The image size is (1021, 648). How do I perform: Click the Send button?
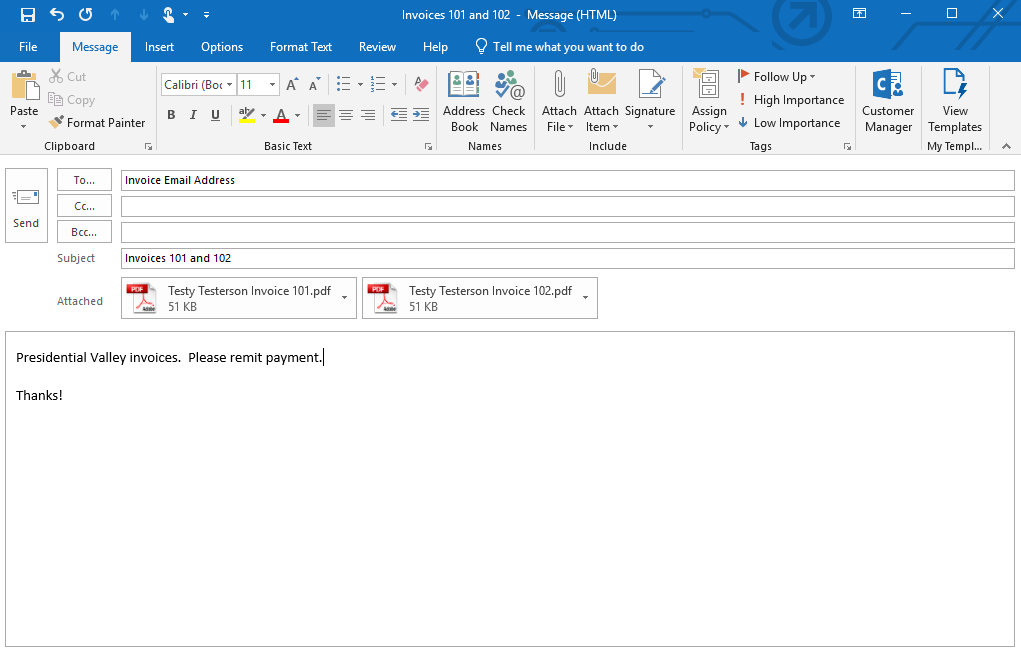[26, 205]
